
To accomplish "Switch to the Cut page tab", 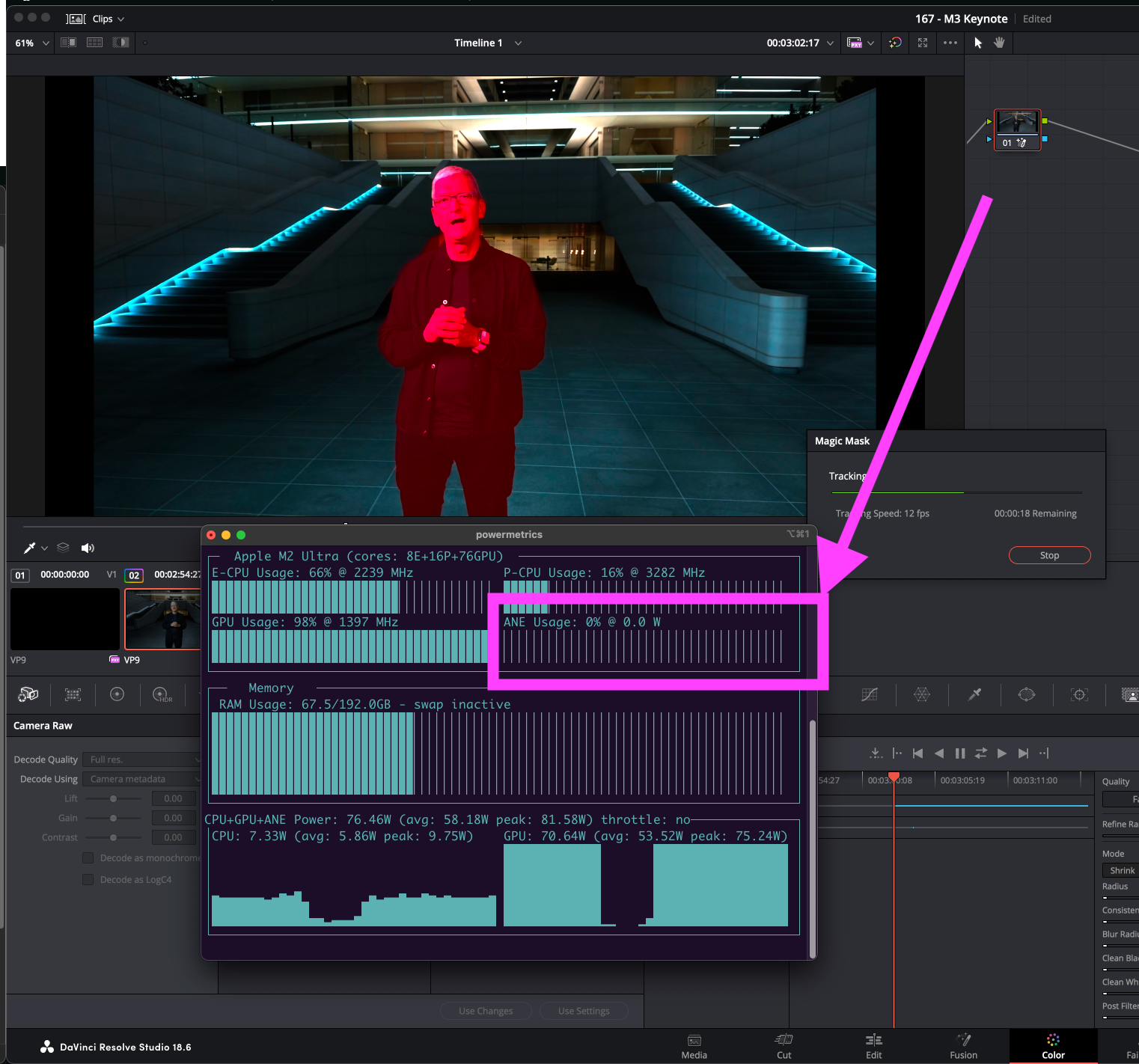I will point(784,1046).
